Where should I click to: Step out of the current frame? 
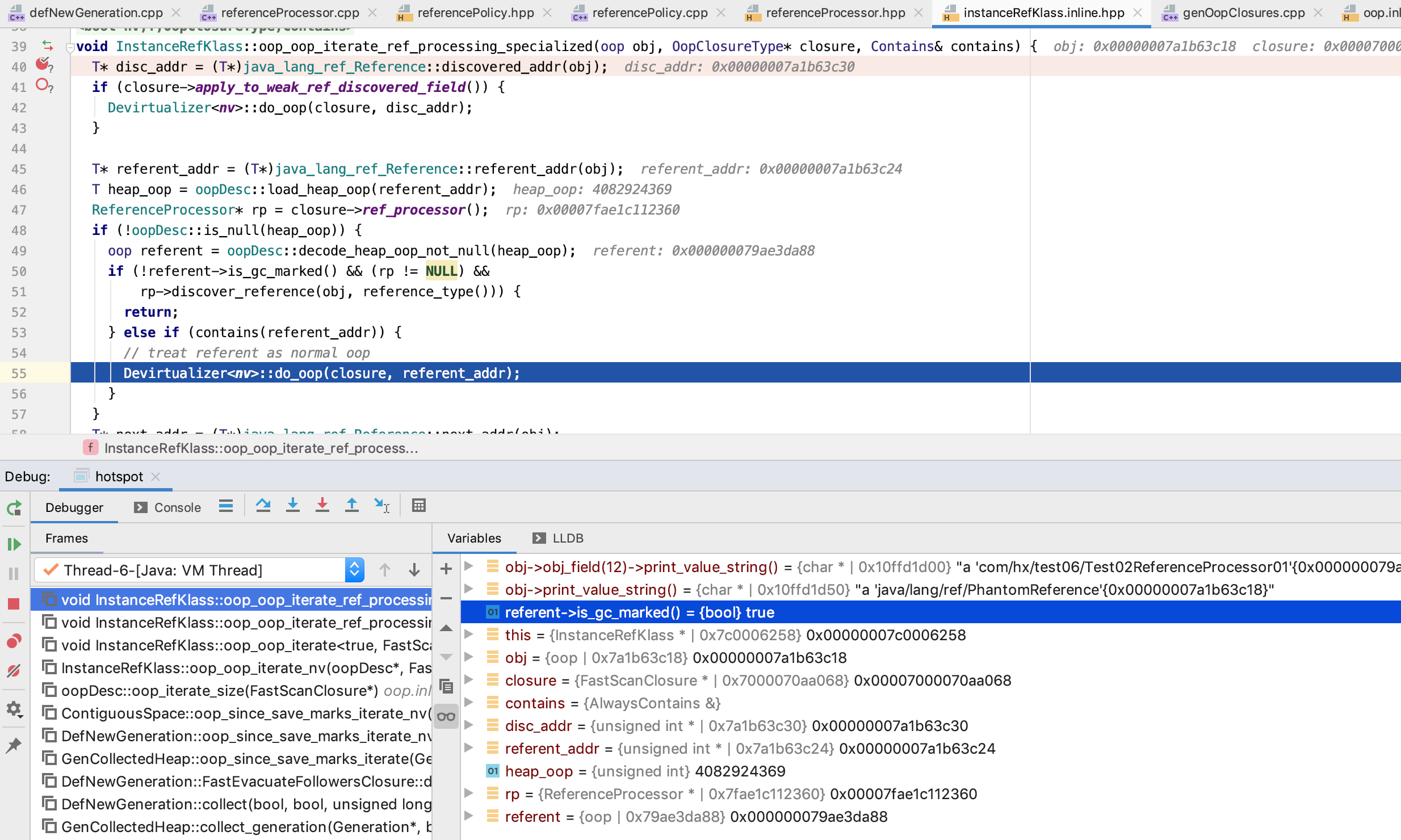[x=352, y=505]
